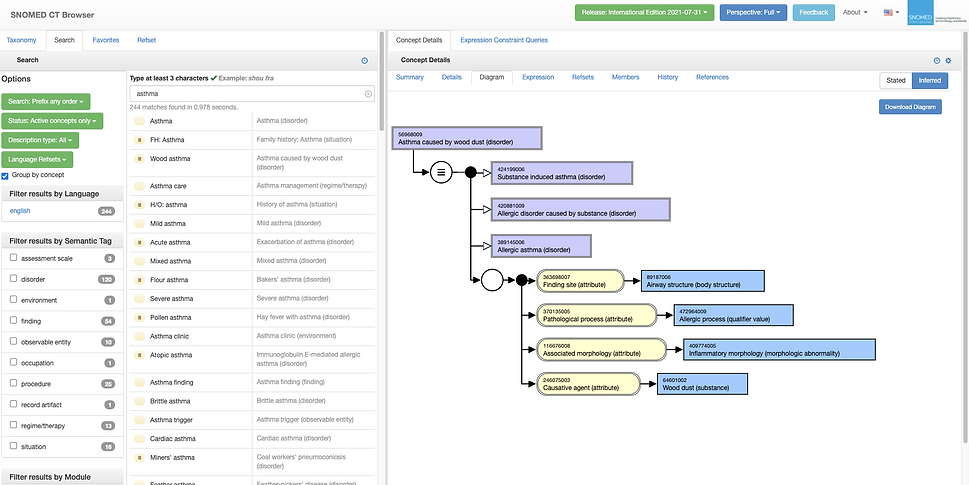This screenshot has height=485, width=969.
Task: Open the Details sub-tab
Action: pos(452,77)
